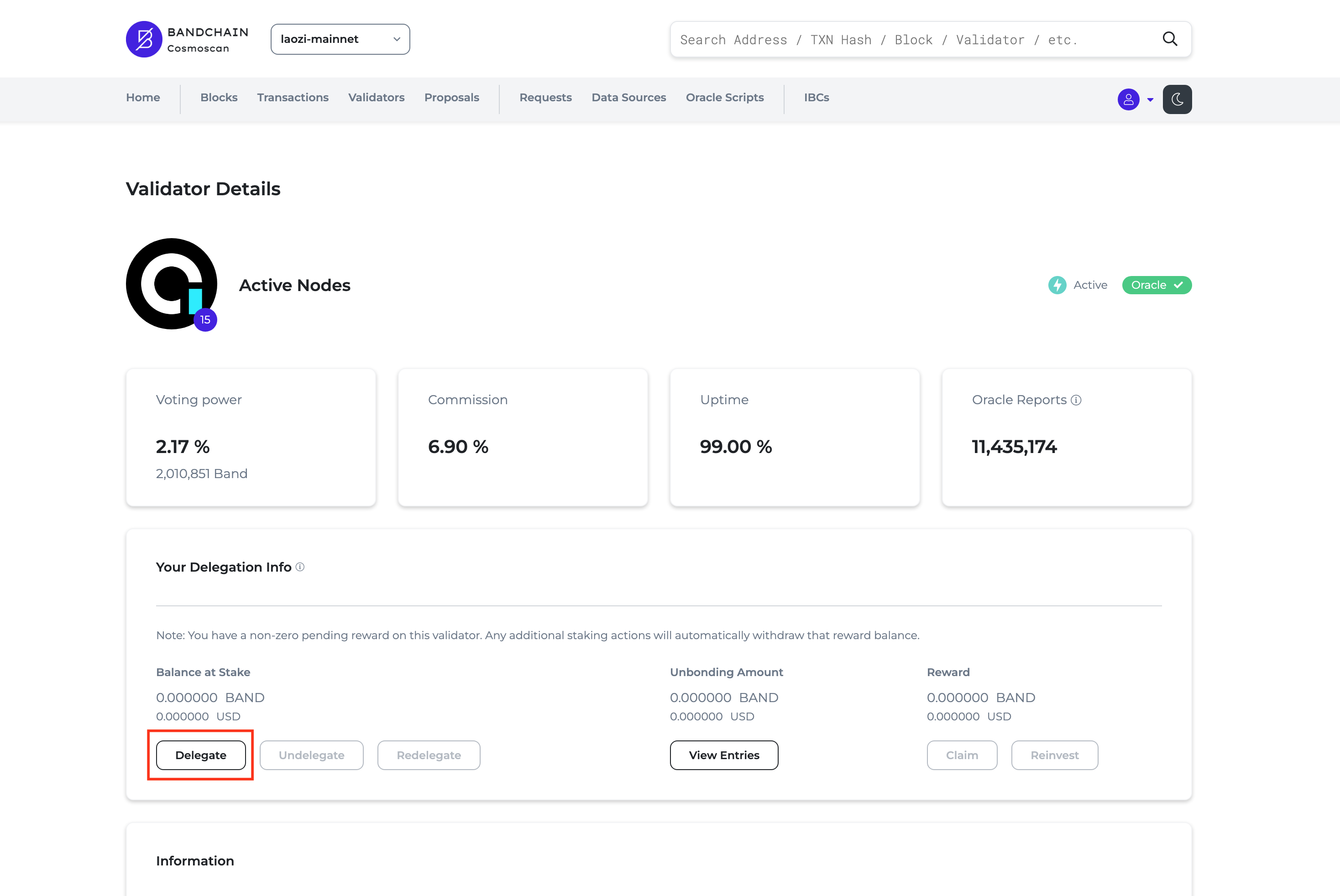Toggle the laozi-mainnet network dropdown
This screenshot has width=1340, height=896.
340,38
